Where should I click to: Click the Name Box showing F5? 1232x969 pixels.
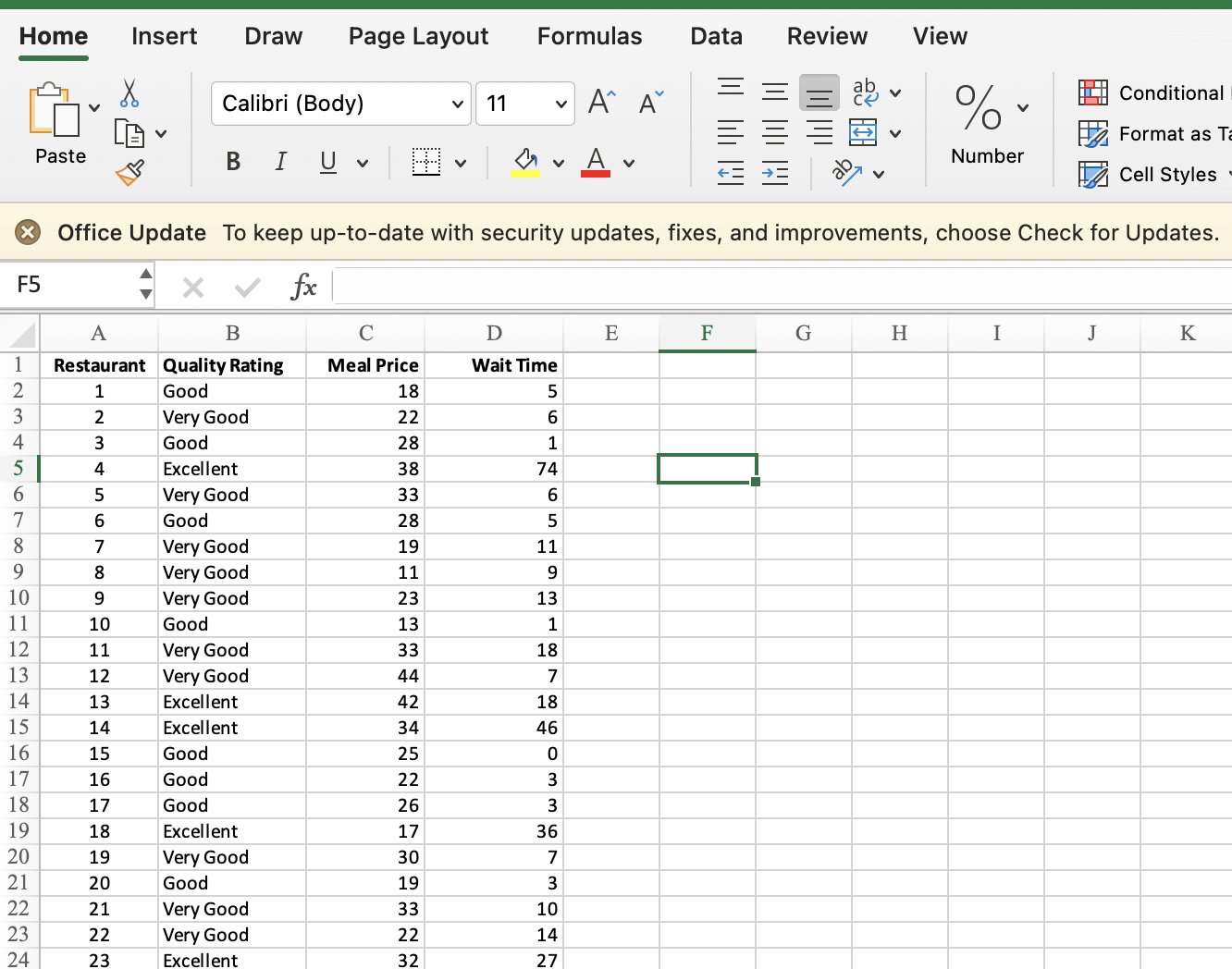click(x=74, y=285)
